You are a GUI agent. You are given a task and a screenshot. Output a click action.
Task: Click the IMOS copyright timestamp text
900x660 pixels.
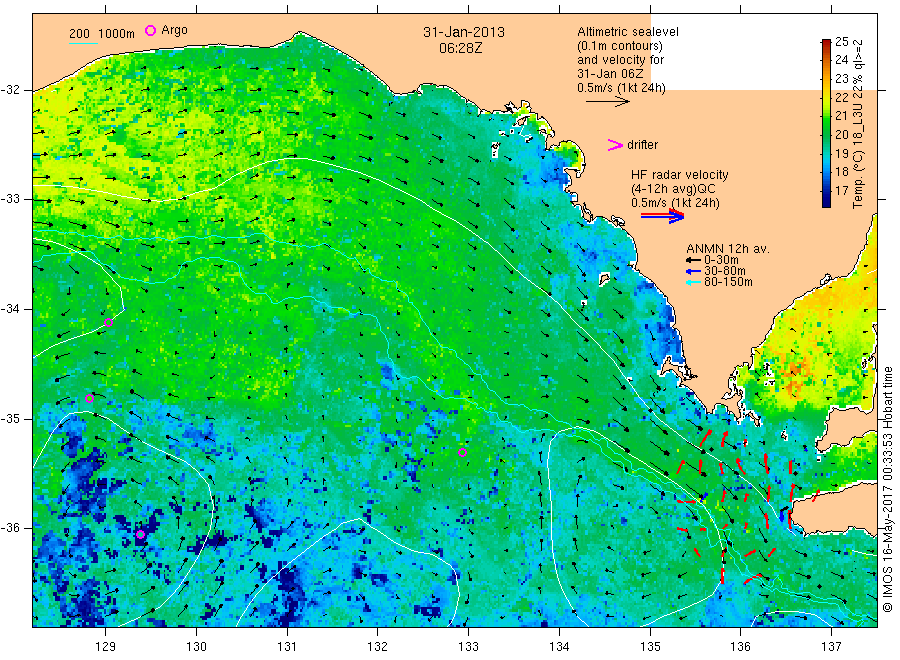click(887, 490)
